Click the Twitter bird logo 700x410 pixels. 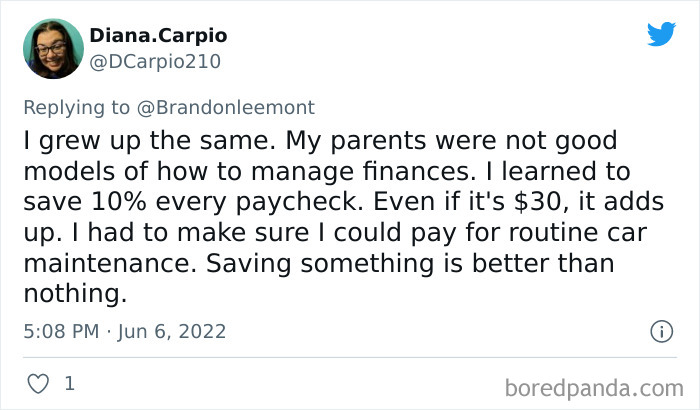661,34
